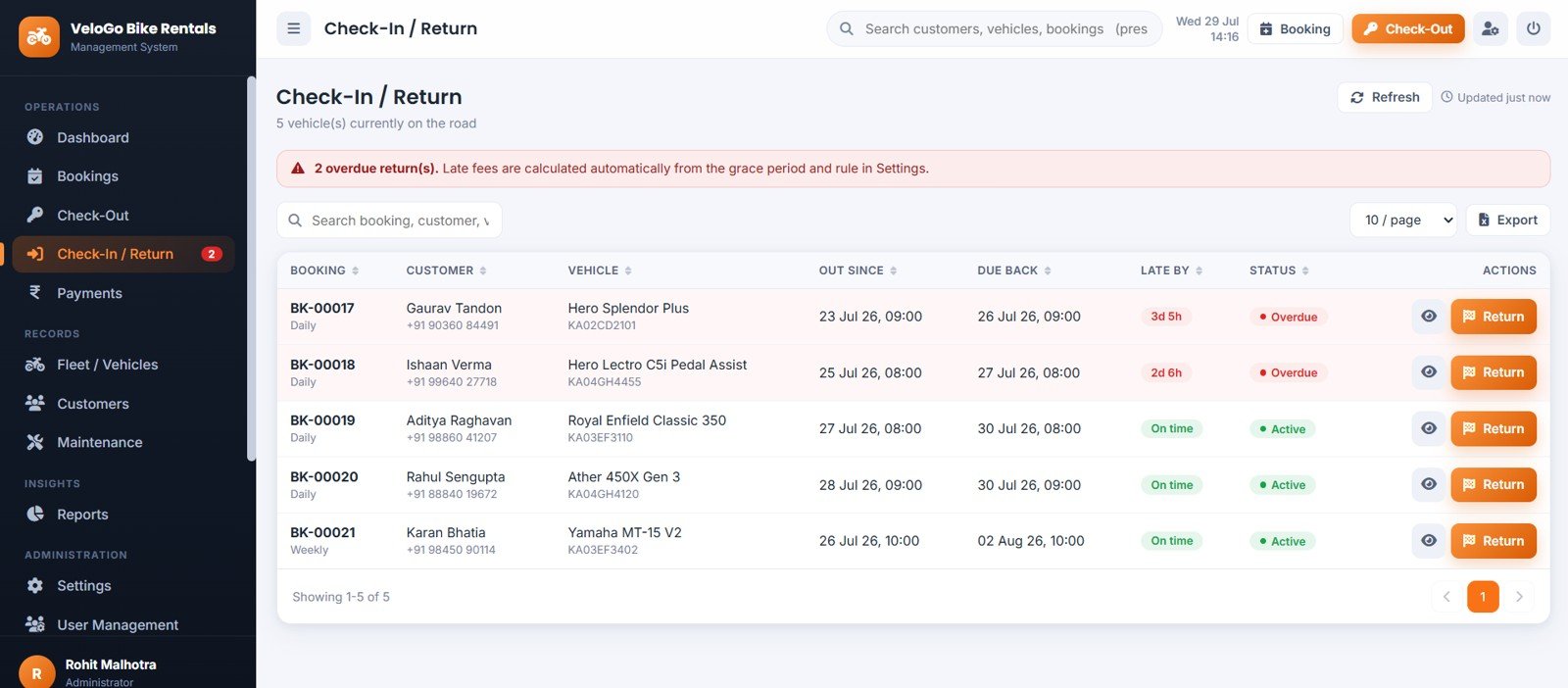The width and height of the screenshot is (1568, 688).
Task: Click phone number +91 90360 84491
Action: (453, 325)
